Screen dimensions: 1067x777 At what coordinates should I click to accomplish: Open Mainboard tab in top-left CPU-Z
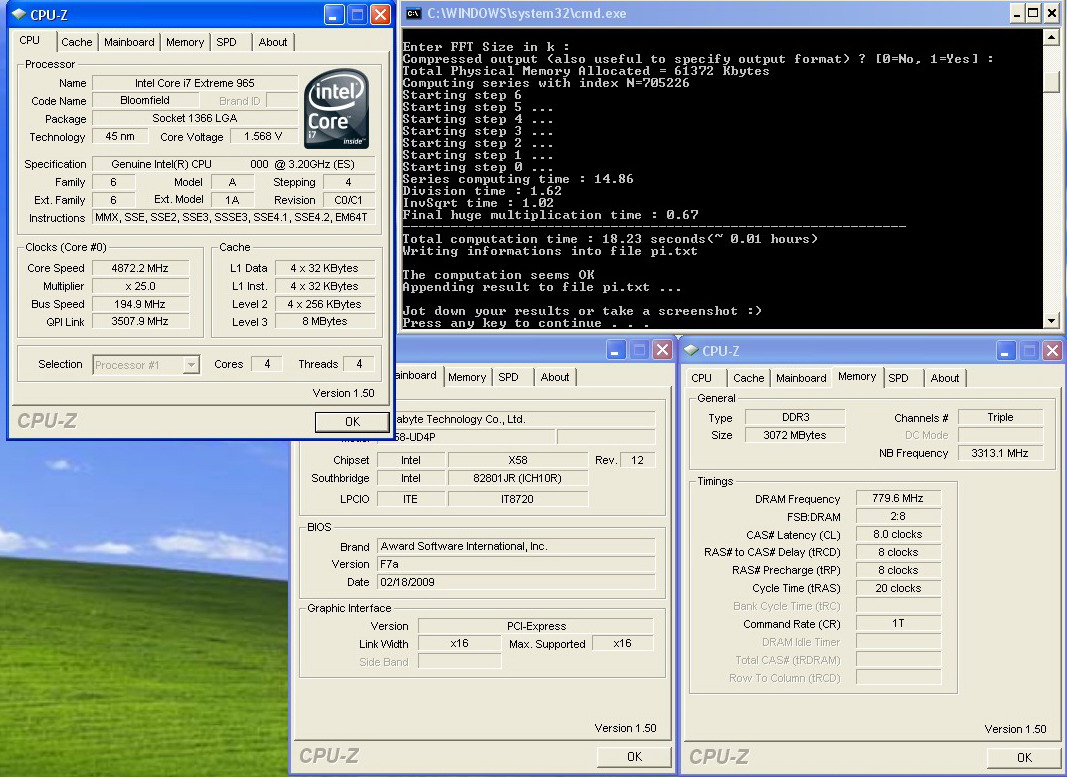click(129, 42)
